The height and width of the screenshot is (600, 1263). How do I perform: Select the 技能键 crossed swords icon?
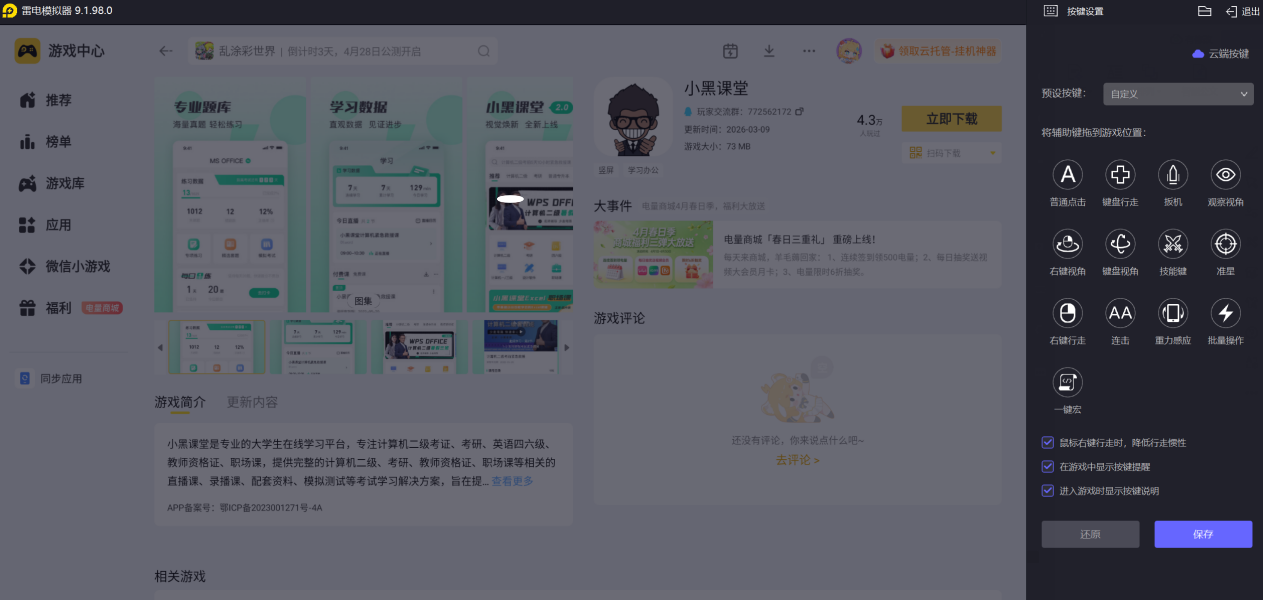click(1173, 244)
